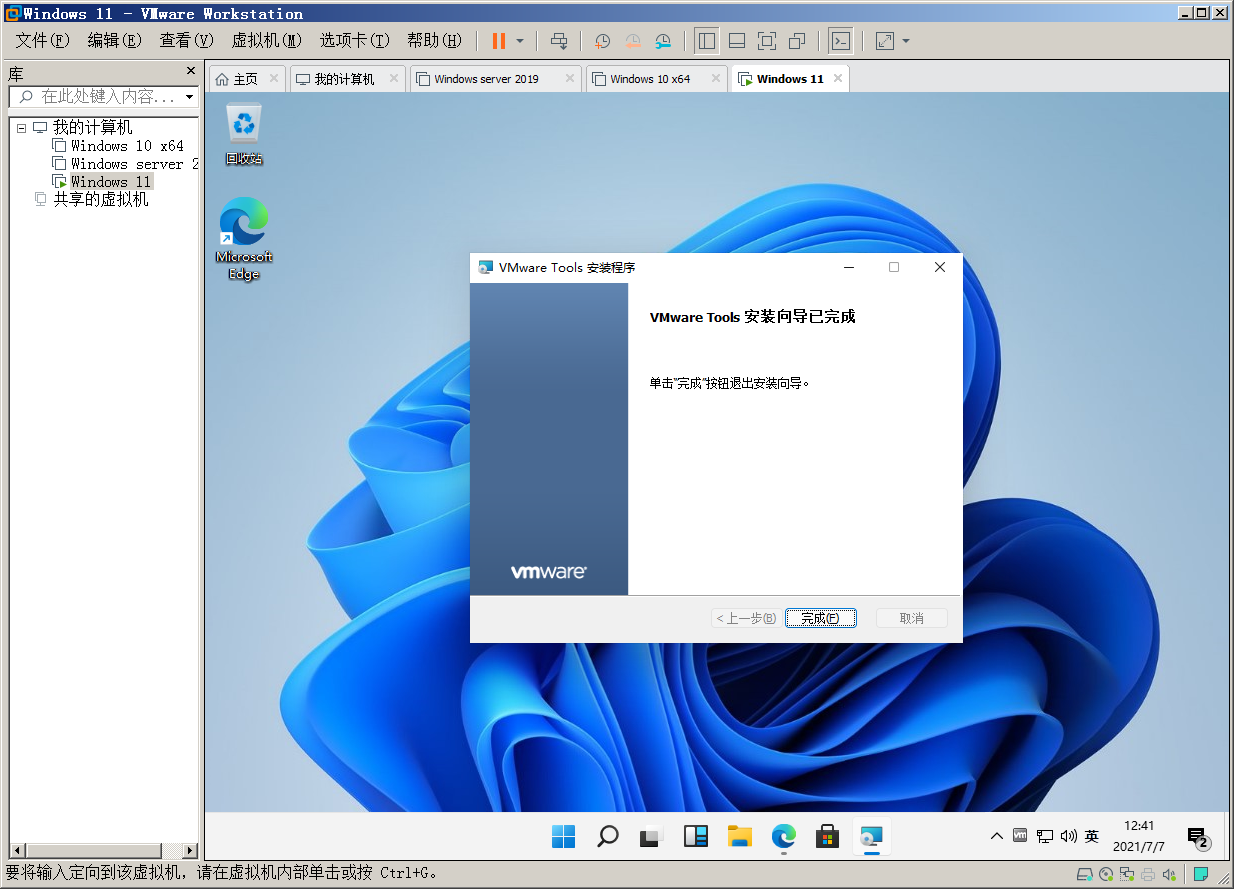Open the Recycle Bin (回收站) desktop icon

(x=244, y=133)
